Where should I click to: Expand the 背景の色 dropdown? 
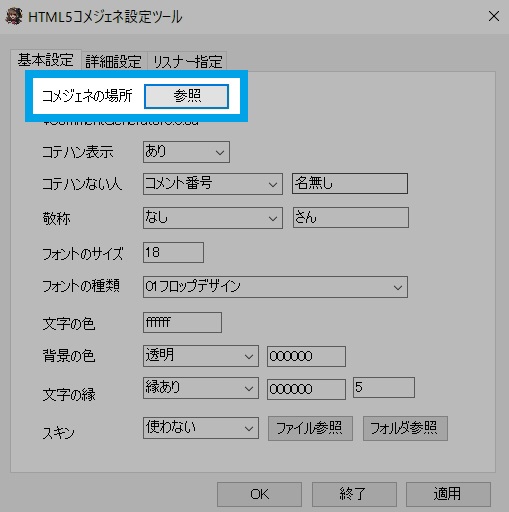click(201, 356)
